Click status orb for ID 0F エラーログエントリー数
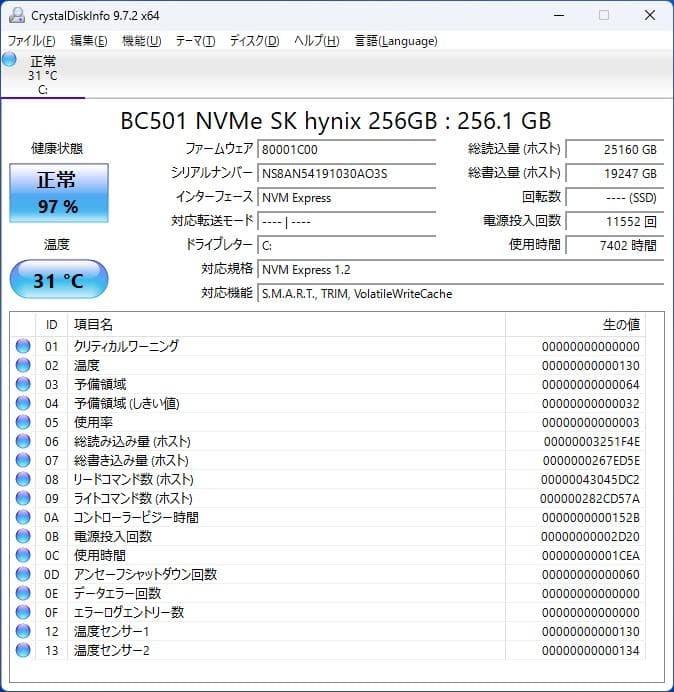Viewport: 674px width, 692px height. [x=23, y=612]
